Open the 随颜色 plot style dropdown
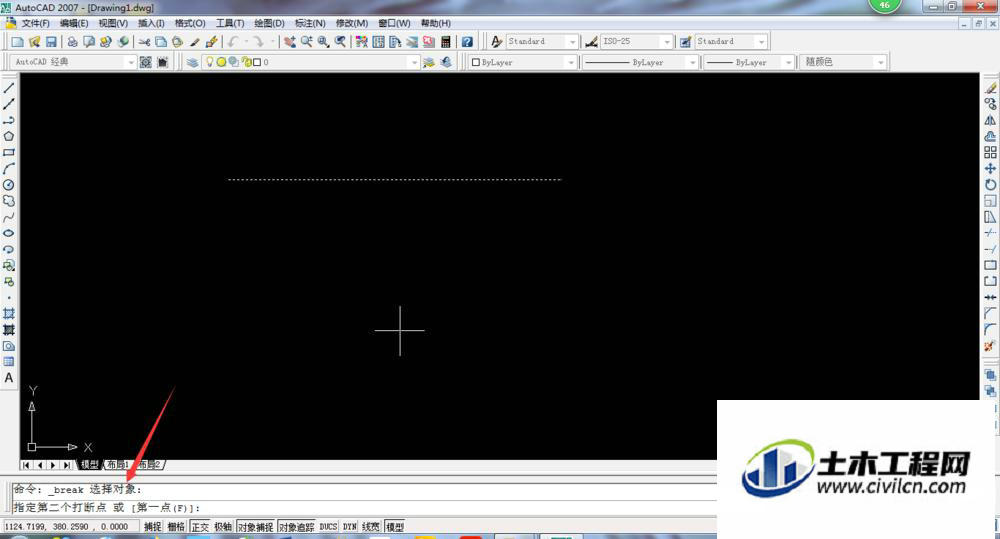The width and height of the screenshot is (1000, 539). (881, 63)
